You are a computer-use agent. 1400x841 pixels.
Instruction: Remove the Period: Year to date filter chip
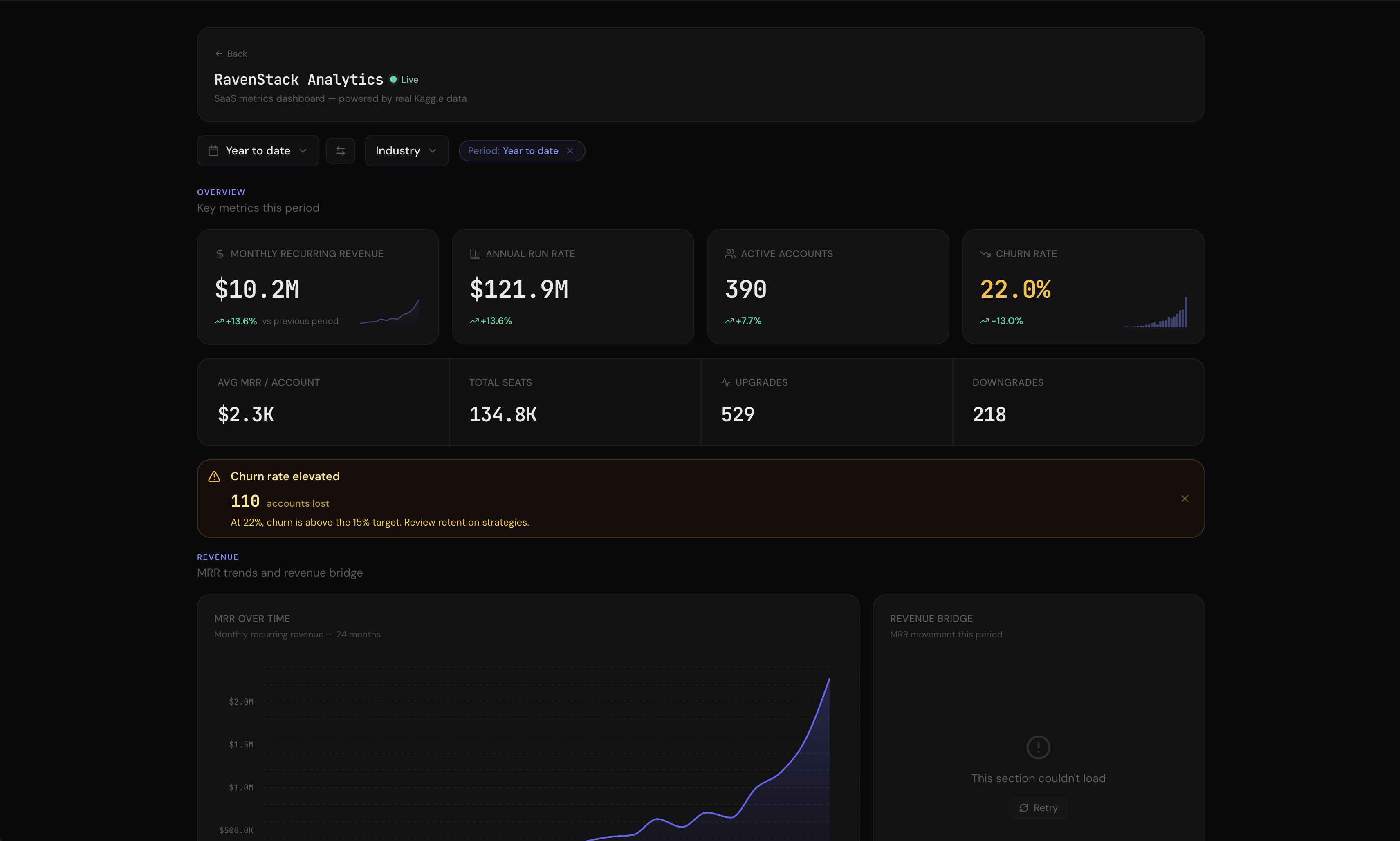coord(570,151)
